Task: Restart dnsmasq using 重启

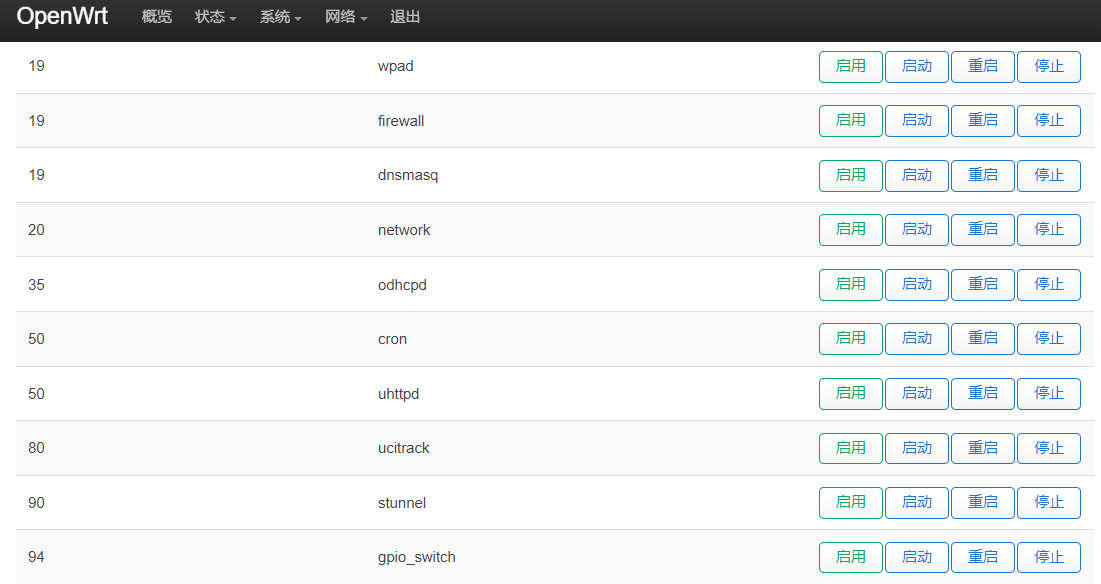Action: (x=982, y=175)
